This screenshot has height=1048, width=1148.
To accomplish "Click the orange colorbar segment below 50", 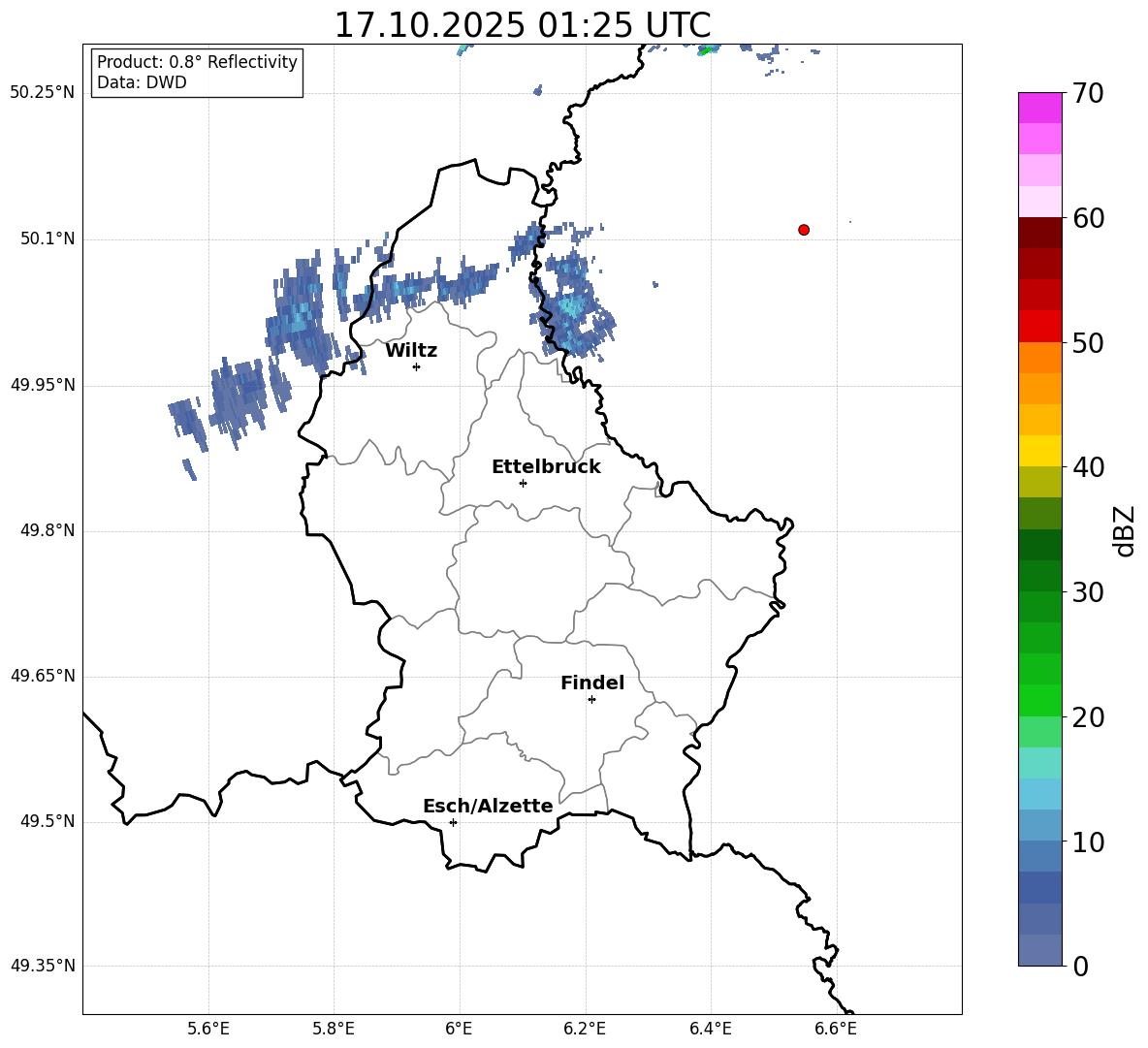I will (1040, 358).
